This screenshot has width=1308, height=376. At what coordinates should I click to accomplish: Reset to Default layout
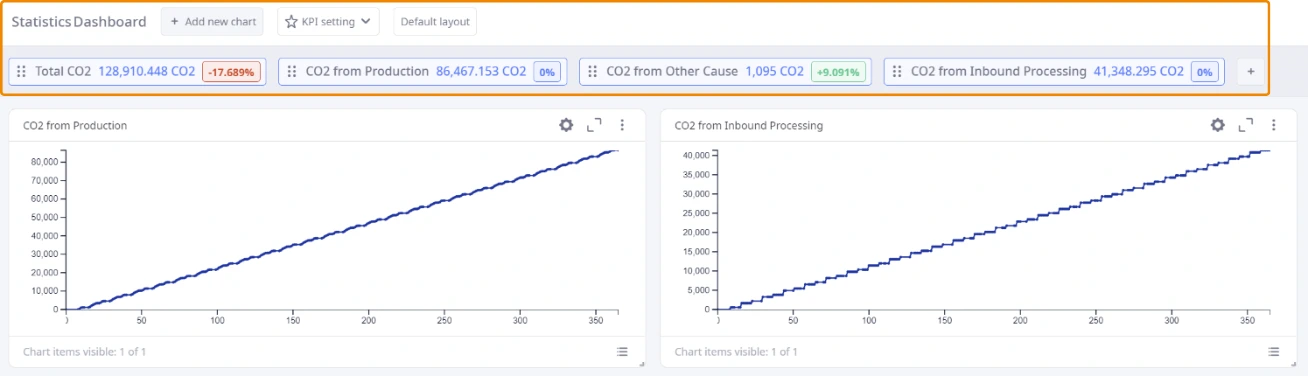(x=435, y=21)
